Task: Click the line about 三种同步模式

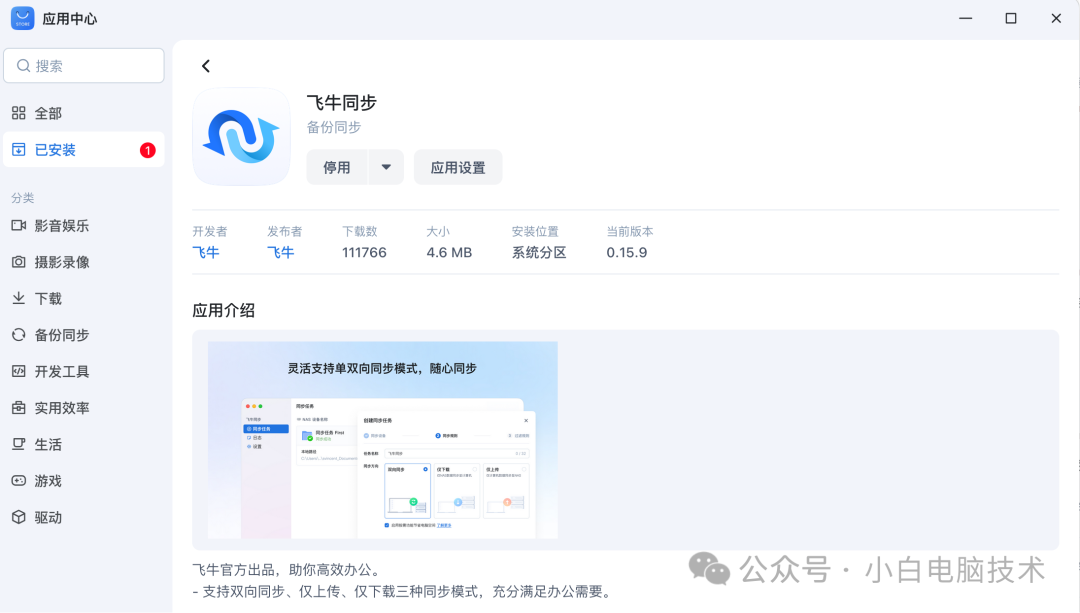Action: (x=403, y=592)
